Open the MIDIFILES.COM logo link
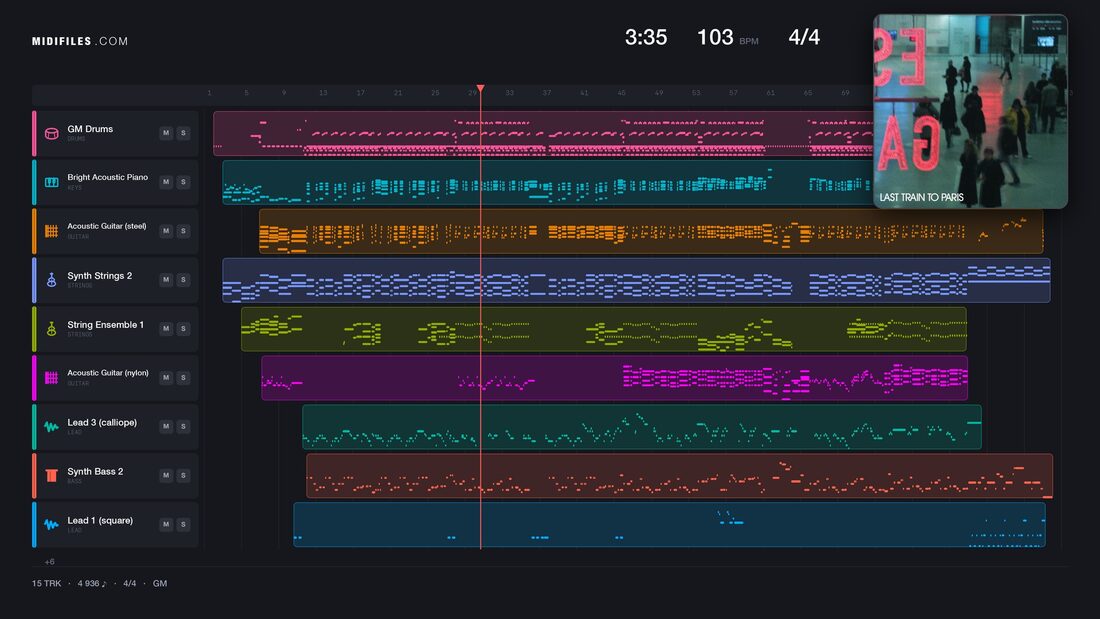 [80, 41]
